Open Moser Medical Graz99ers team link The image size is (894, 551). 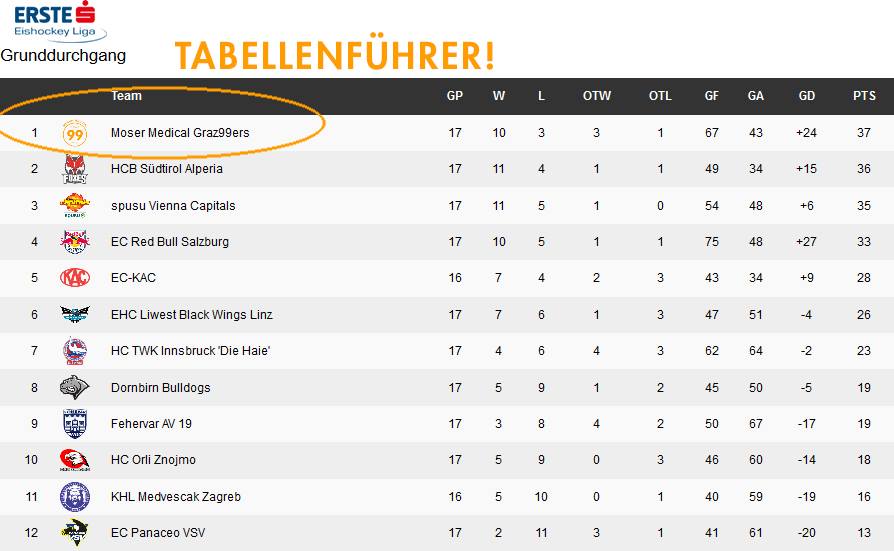(180, 133)
